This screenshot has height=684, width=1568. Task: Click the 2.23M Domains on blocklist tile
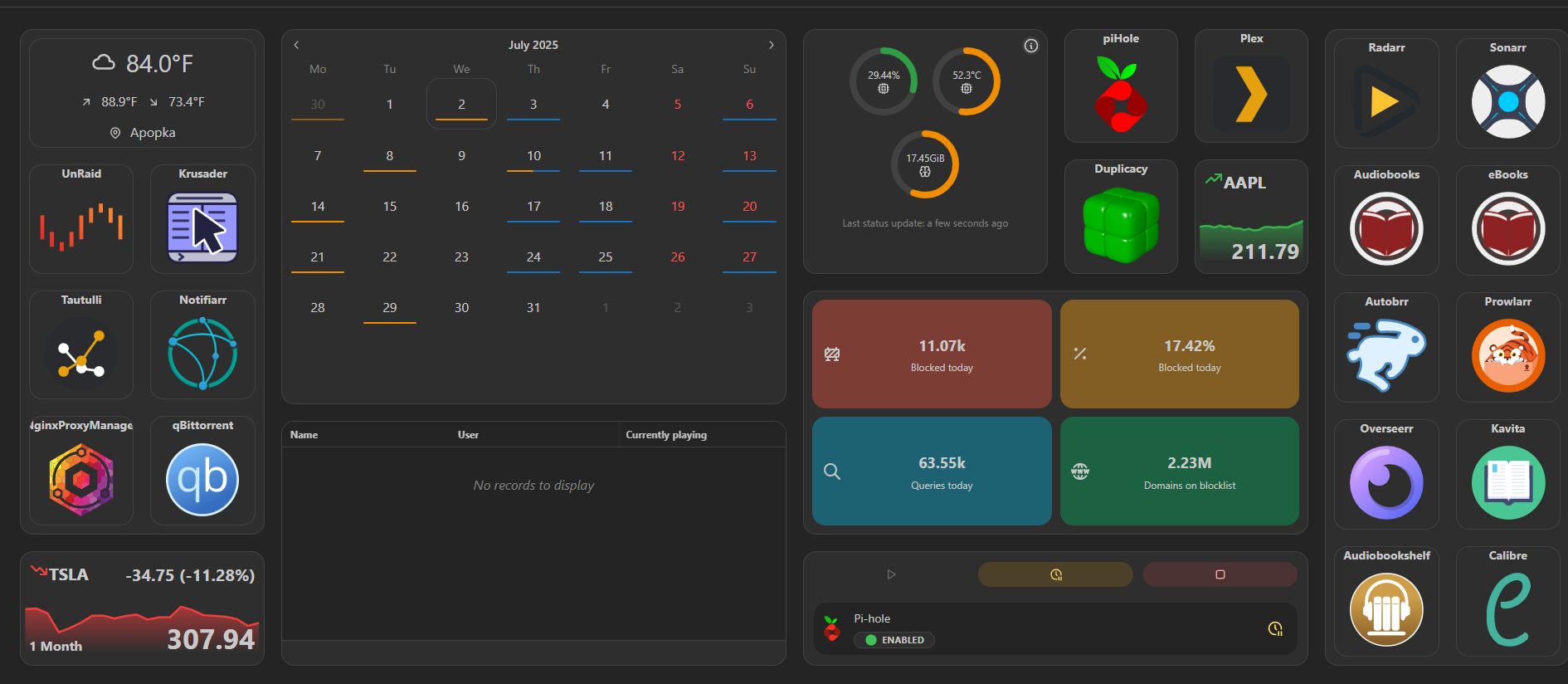(1180, 471)
